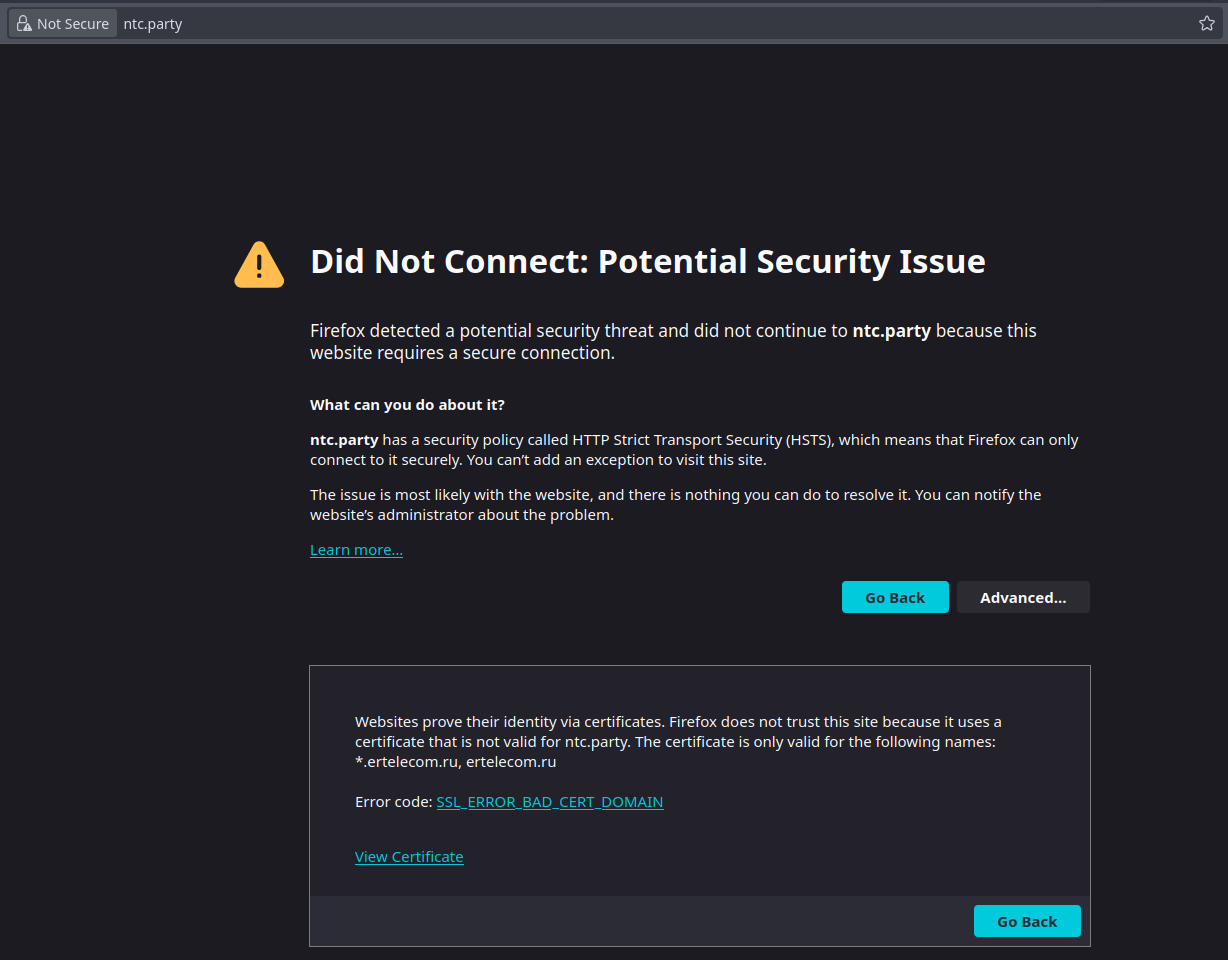Click the "Error code:" label text
Image resolution: width=1228 pixels, height=960 pixels.
click(394, 802)
